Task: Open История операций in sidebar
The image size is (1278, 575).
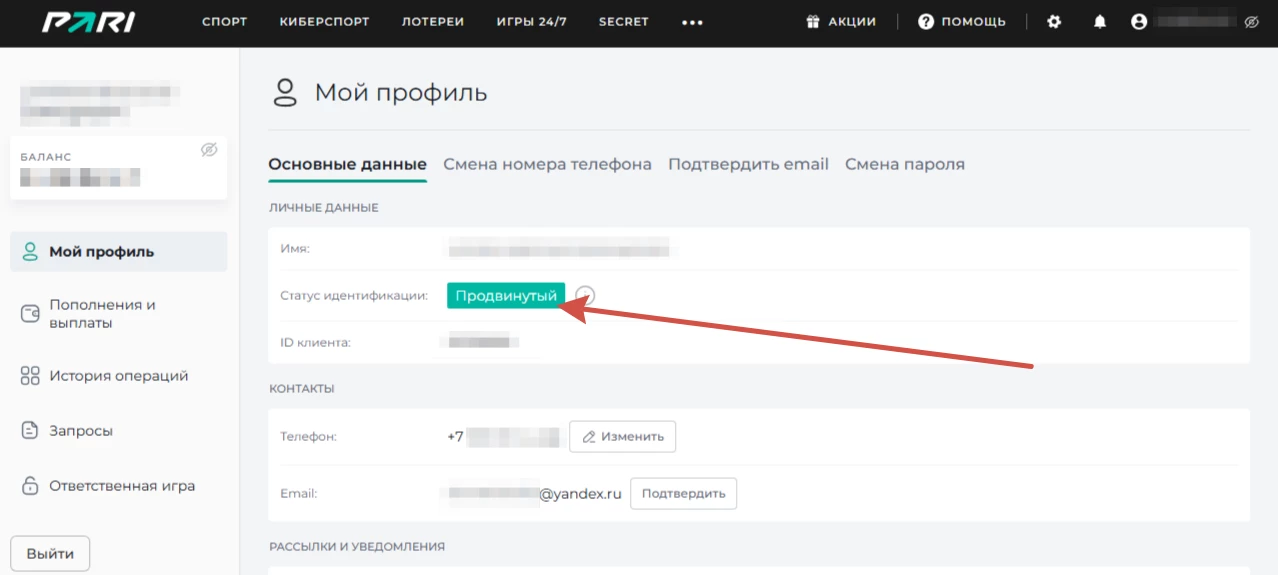Action: pyautogui.click(x=118, y=377)
